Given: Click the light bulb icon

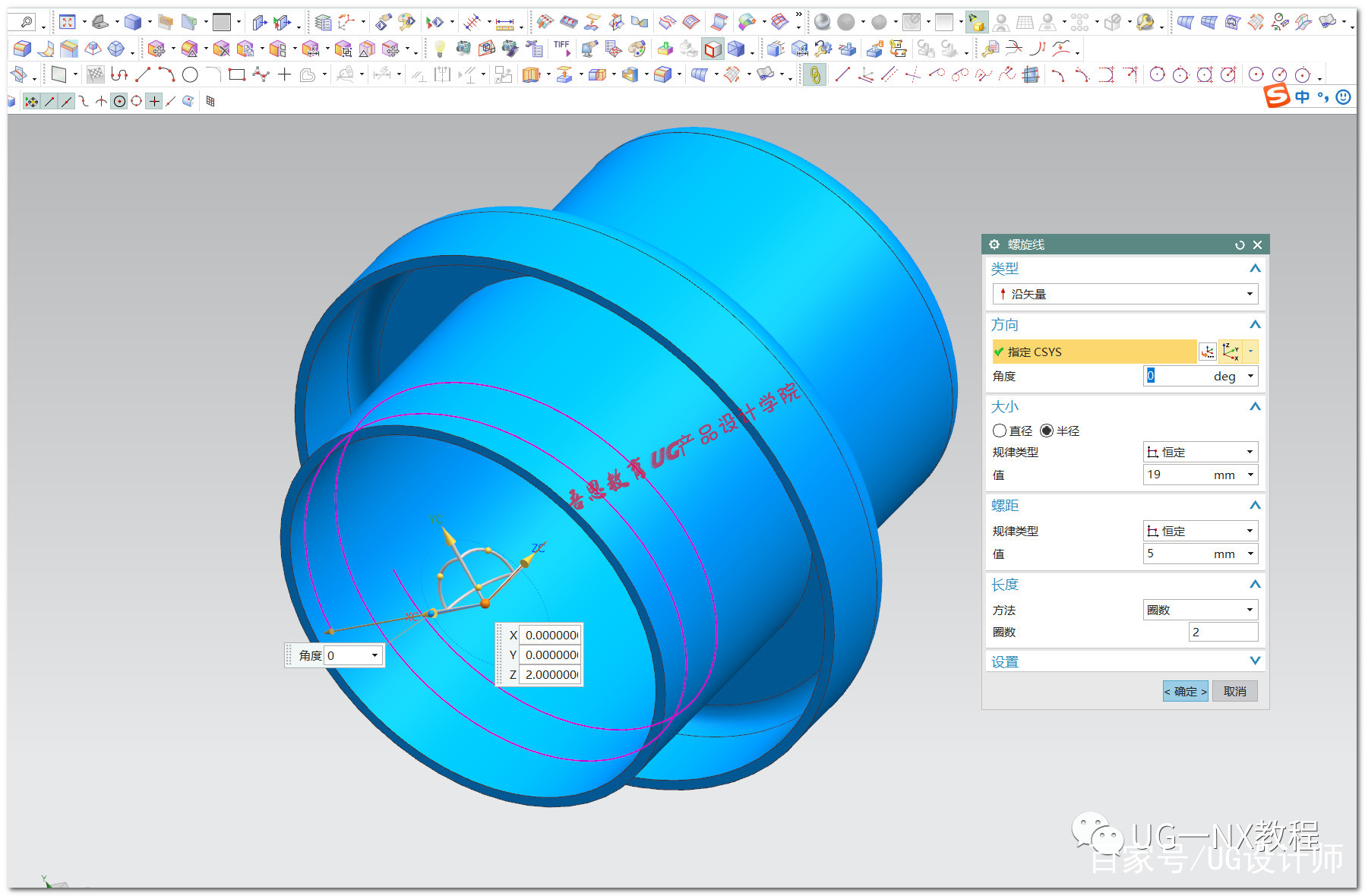Looking at the screenshot, I should [440, 49].
